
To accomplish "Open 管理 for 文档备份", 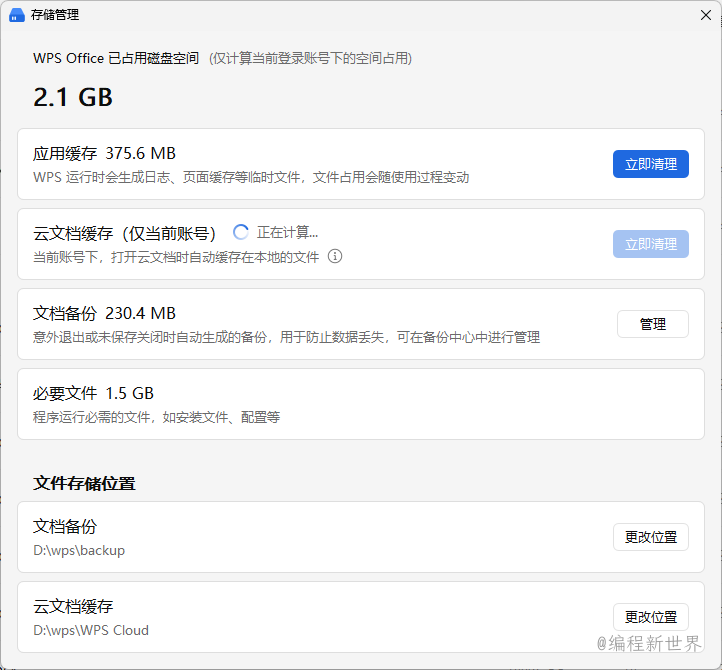I will pyautogui.click(x=652, y=324).
